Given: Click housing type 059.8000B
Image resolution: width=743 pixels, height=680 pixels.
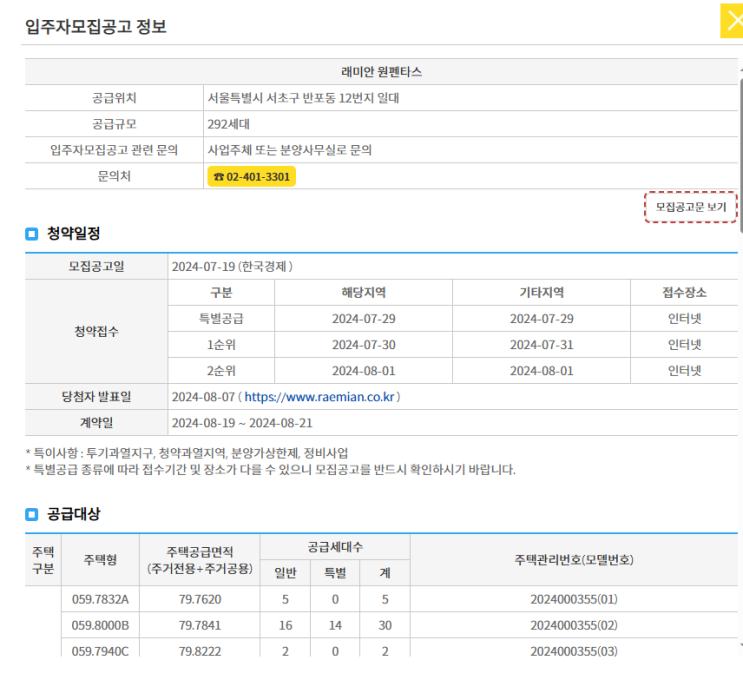Looking at the screenshot, I should [x=100, y=626].
